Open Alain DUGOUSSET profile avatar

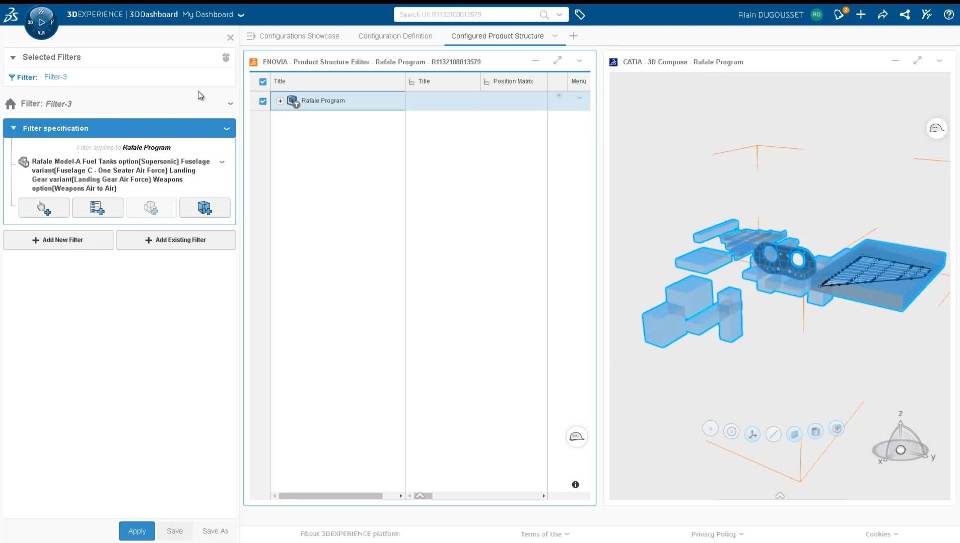point(817,15)
